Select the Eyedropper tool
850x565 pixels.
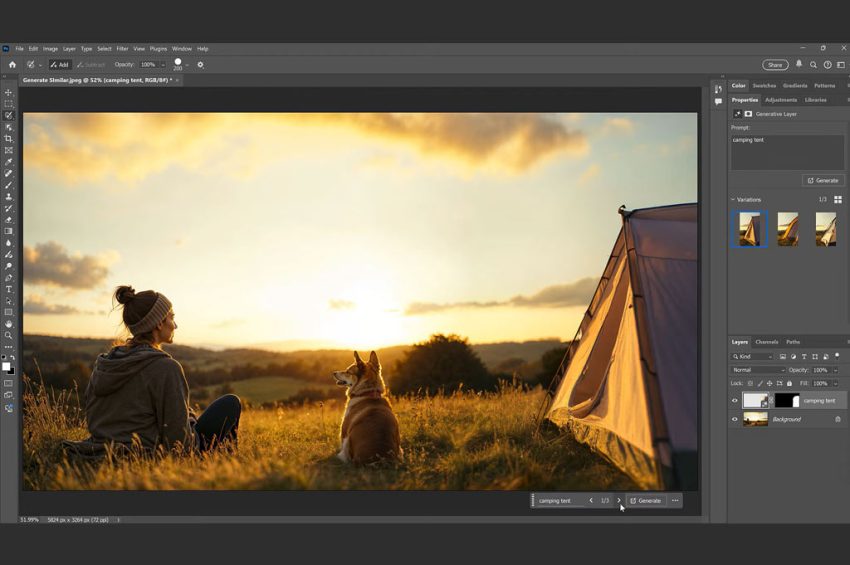9,162
